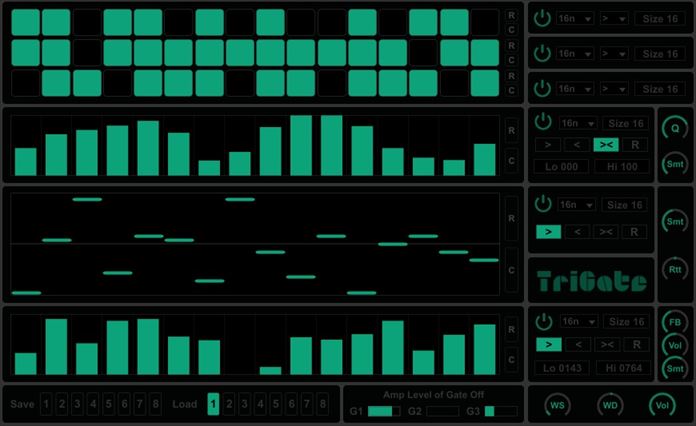696x426 pixels.
Task: Select ping-pong direction in bottom sequencer
Action: tap(605, 344)
